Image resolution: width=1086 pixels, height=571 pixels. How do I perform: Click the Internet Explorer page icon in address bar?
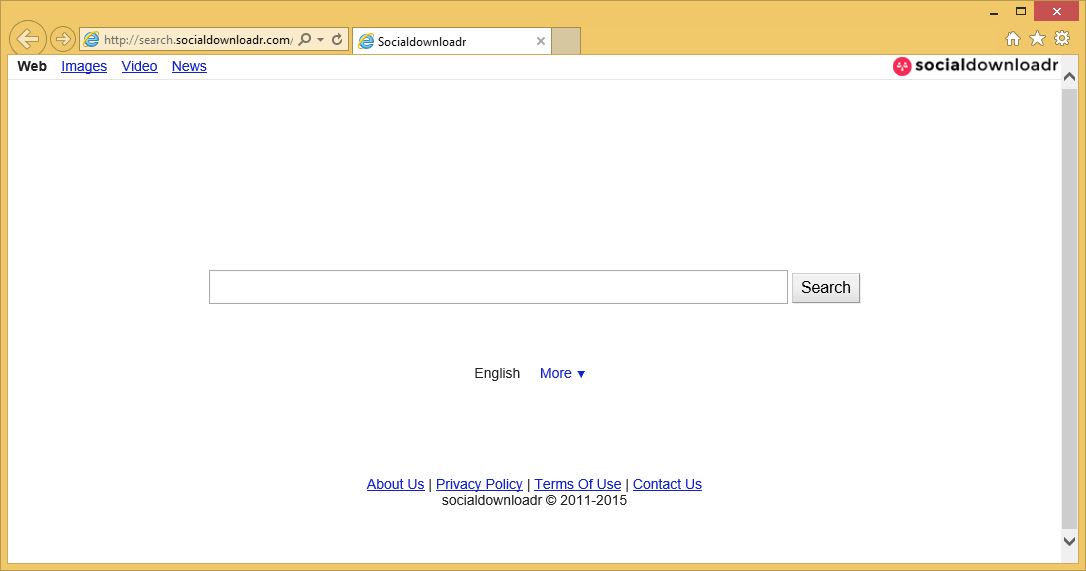91,39
